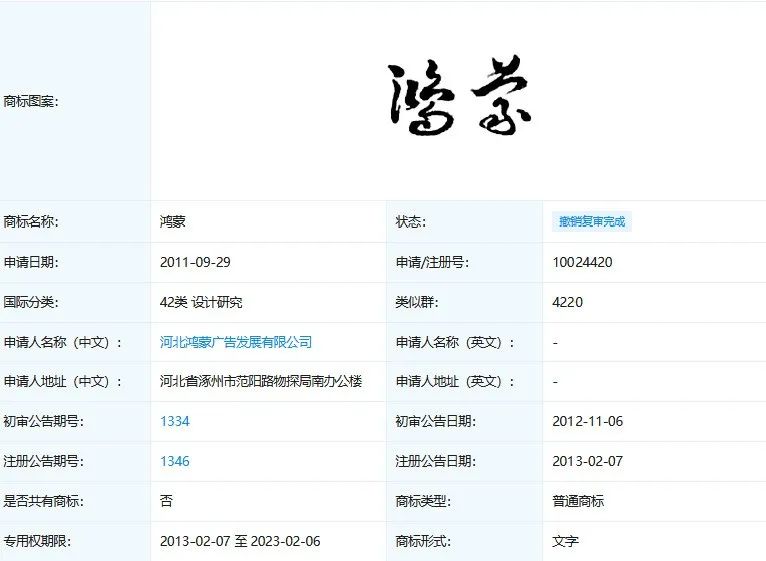Click the 注册公告期号 label
This screenshot has width=766, height=561.
coord(43,461)
